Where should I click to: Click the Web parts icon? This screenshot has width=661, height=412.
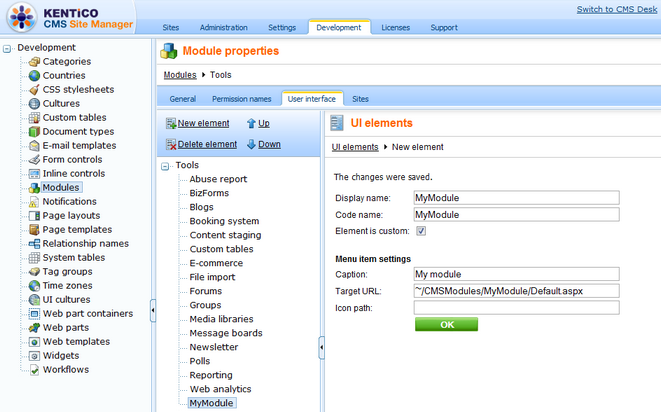click(x=34, y=328)
